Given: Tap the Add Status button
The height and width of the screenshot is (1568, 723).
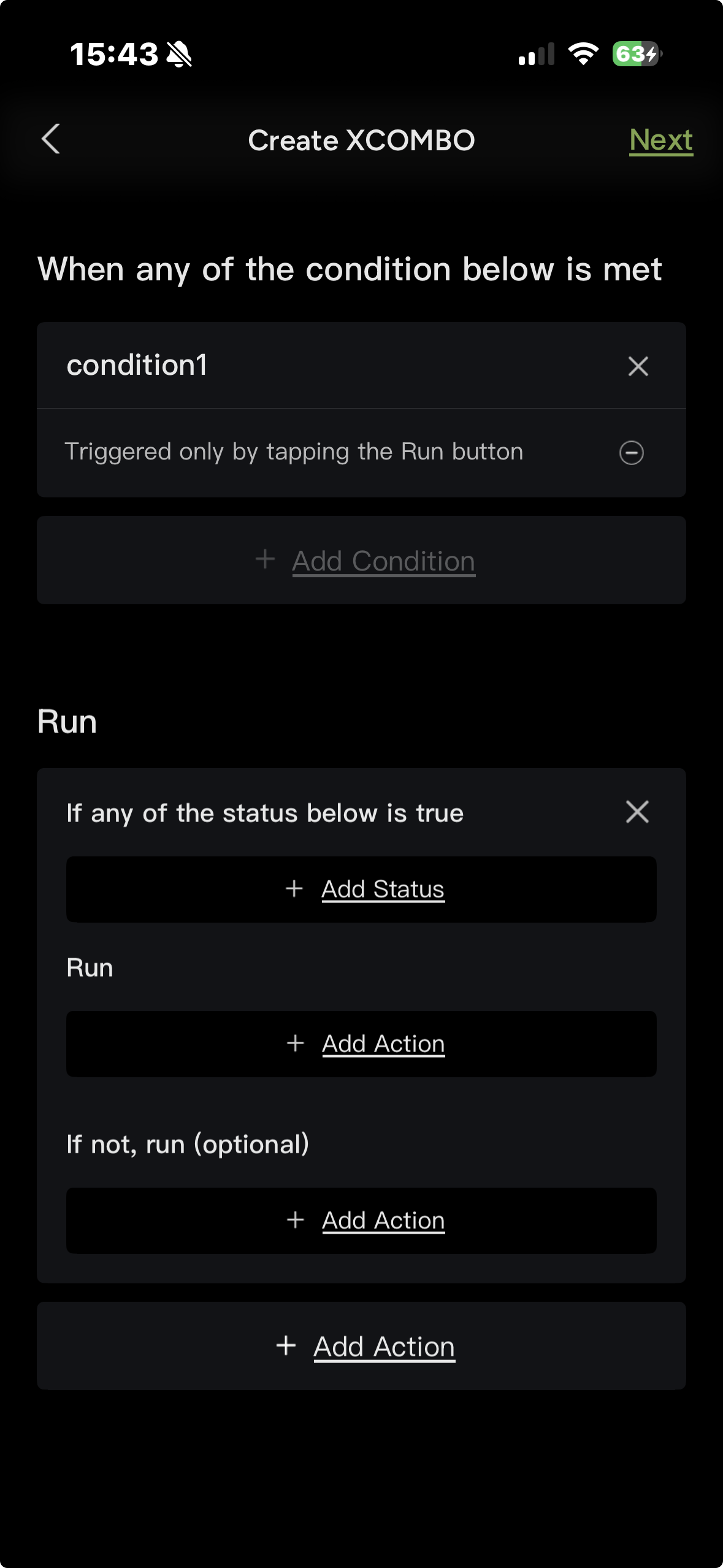Looking at the screenshot, I should [x=383, y=889].
